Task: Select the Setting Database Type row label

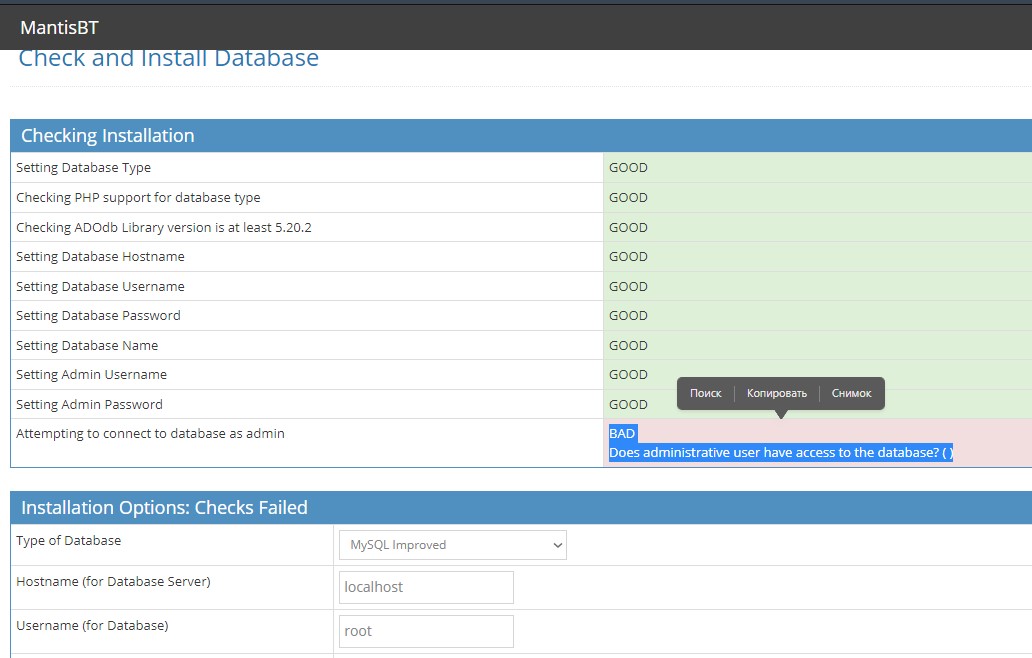Action: point(84,168)
